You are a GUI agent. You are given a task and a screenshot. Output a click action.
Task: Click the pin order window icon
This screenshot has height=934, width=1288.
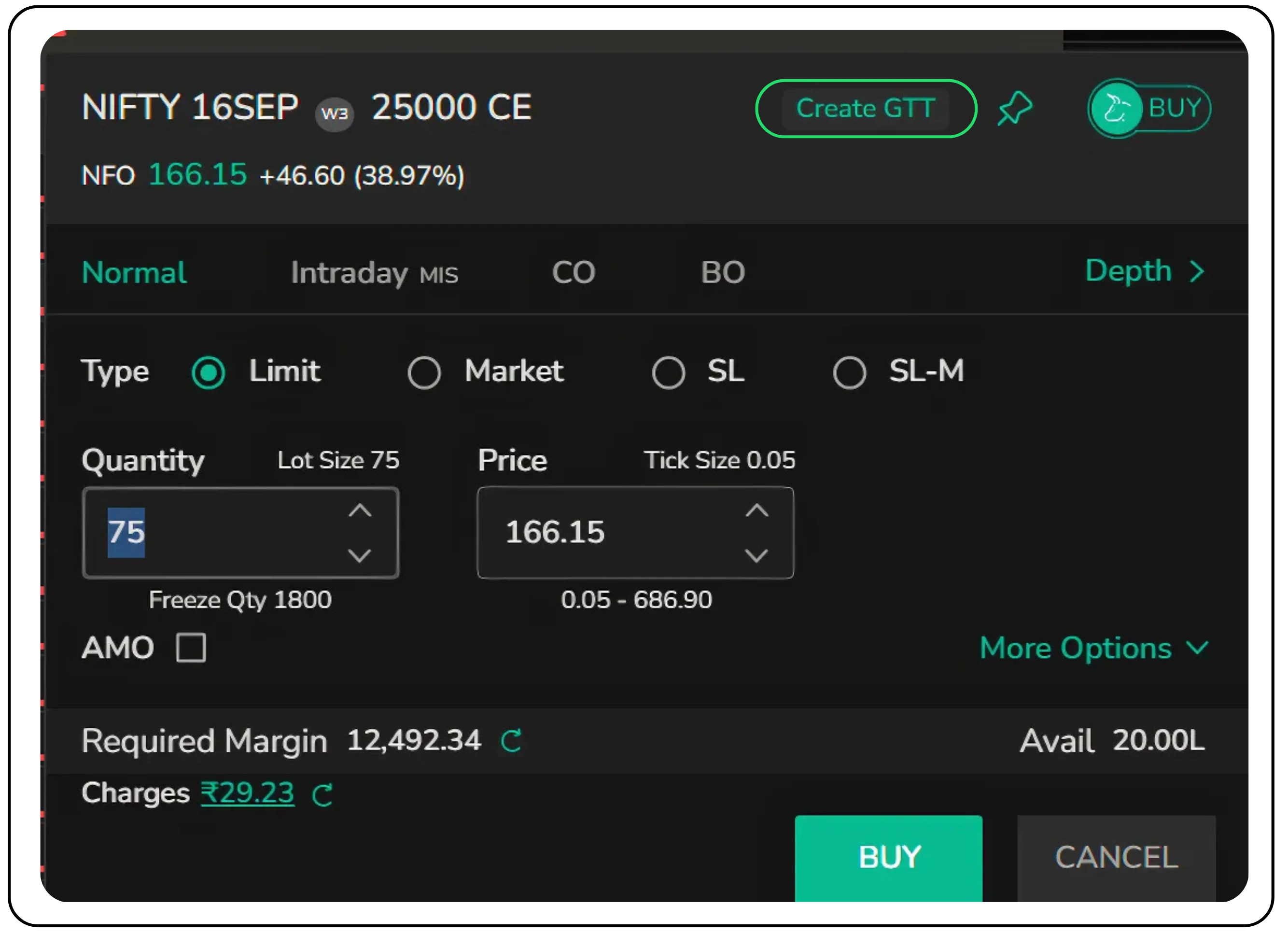point(1015,108)
